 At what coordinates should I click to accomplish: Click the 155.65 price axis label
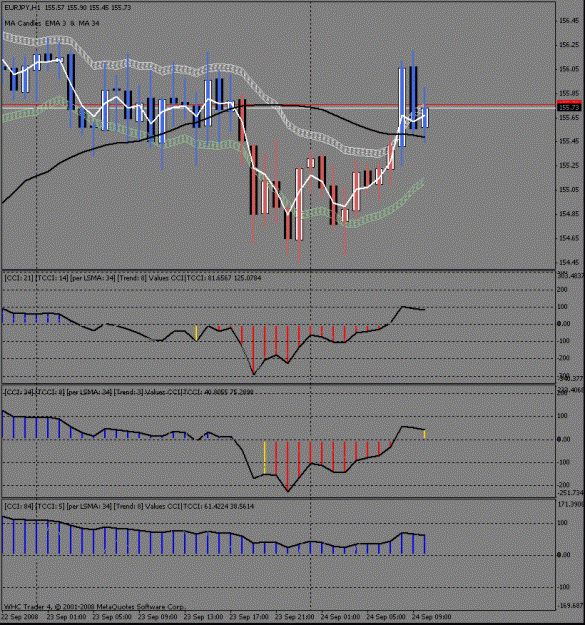(x=569, y=118)
